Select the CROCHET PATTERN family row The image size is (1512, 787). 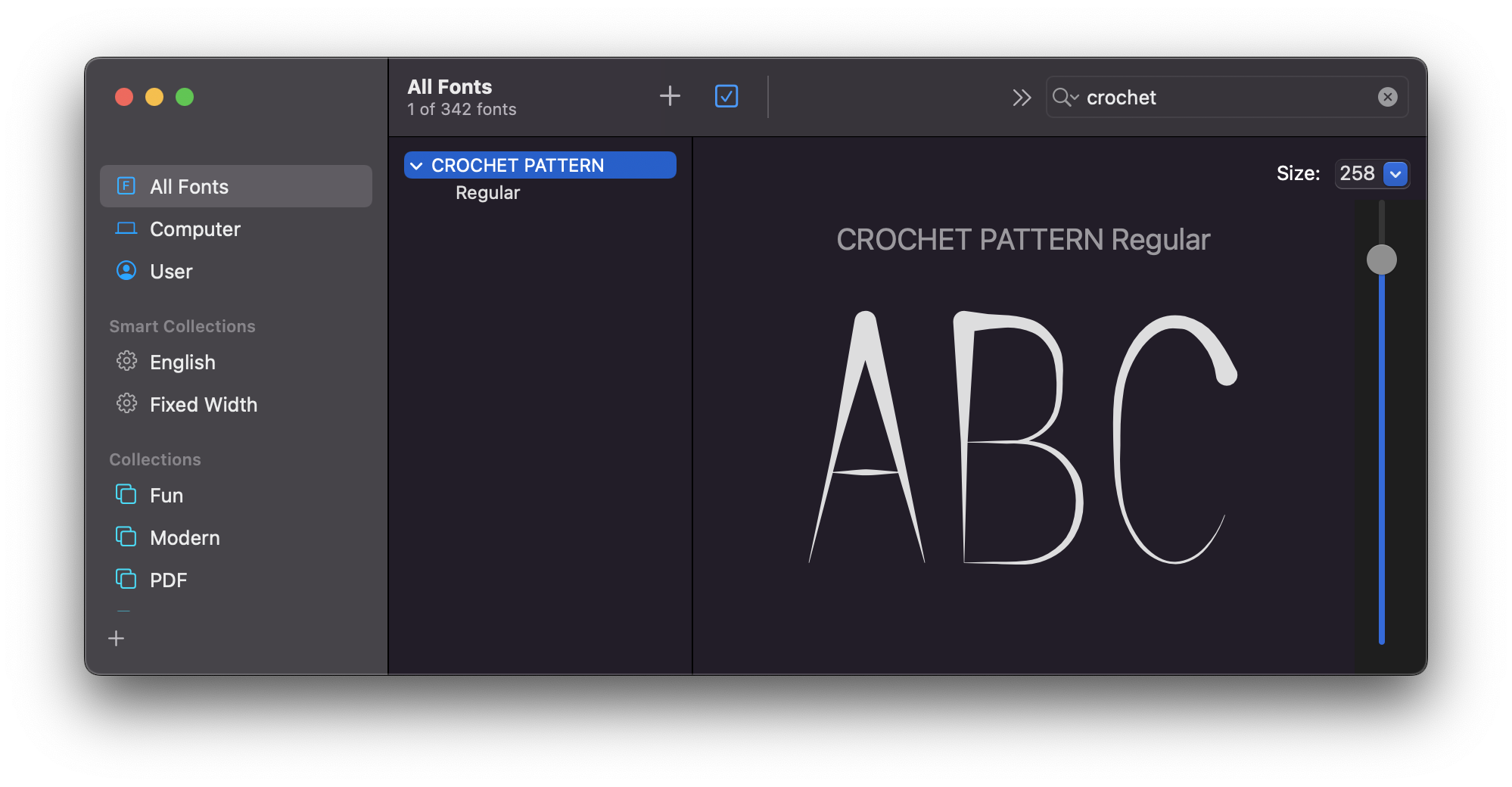(540, 165)
